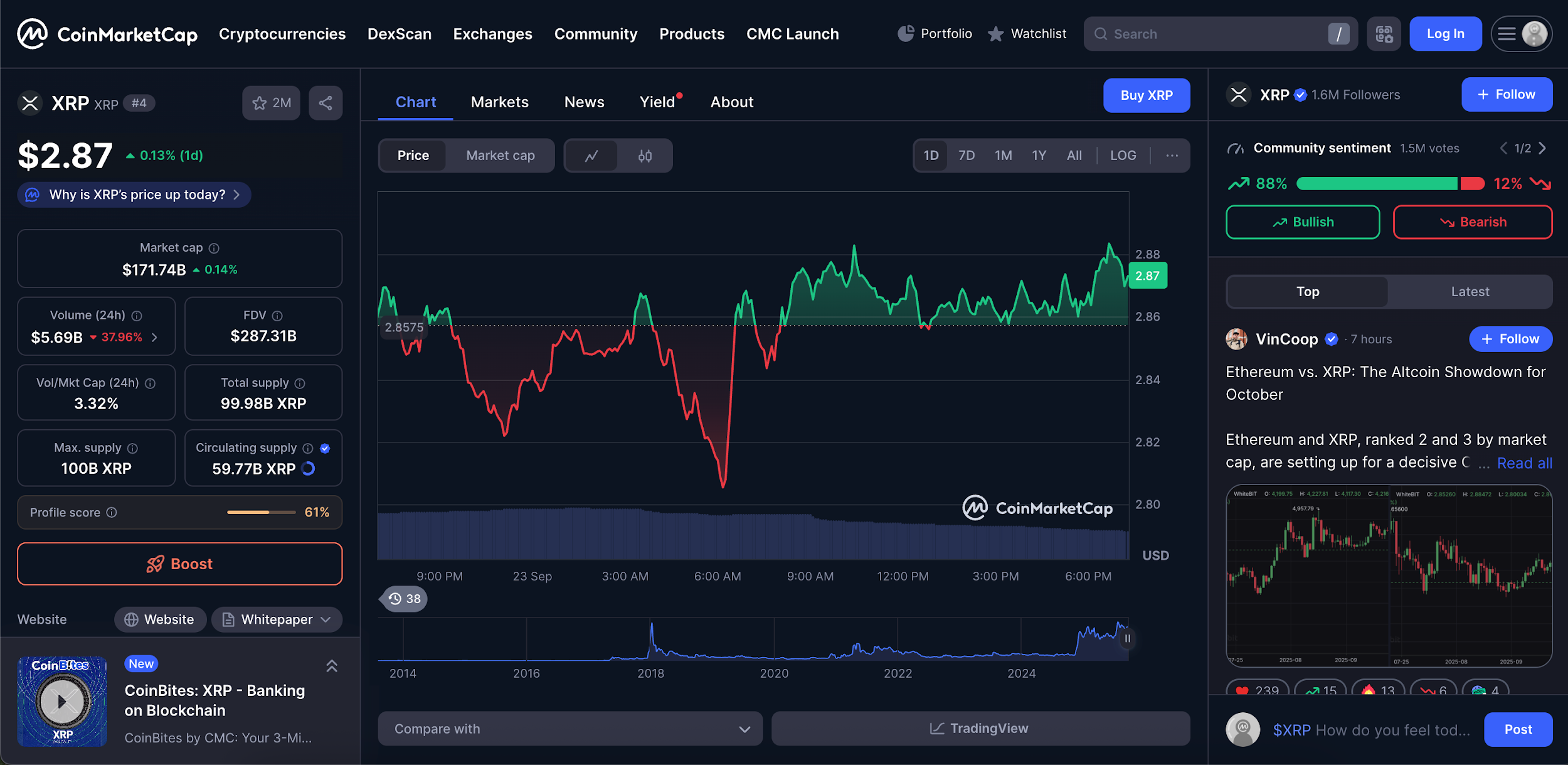
Task: Open the Markets tab
Action: [499, 102]
